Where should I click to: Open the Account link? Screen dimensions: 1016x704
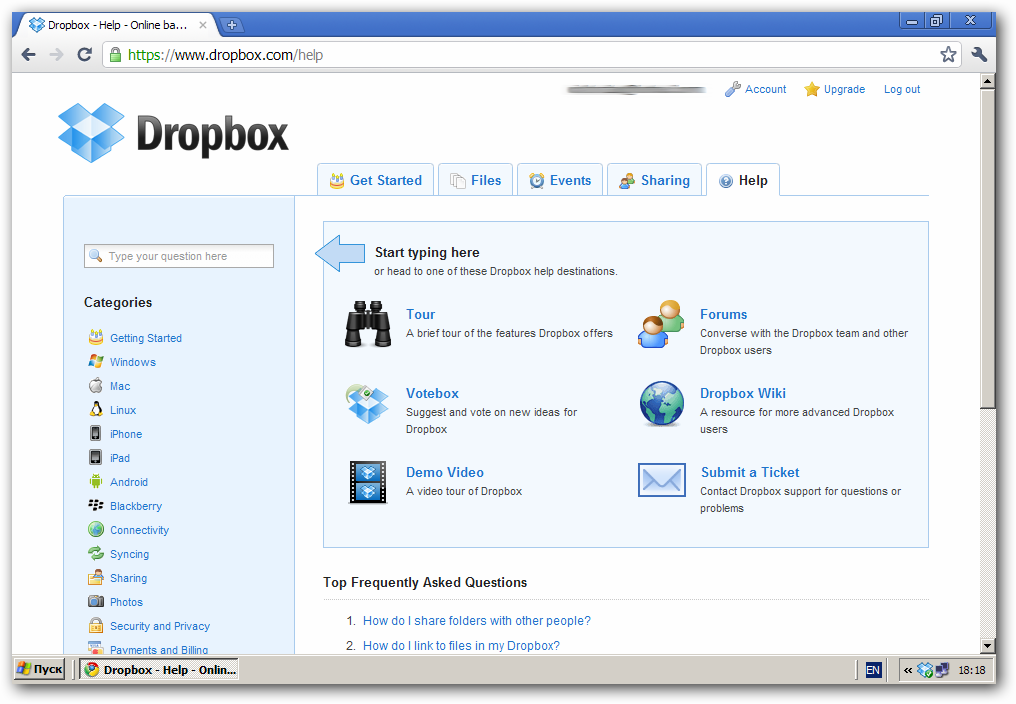tap(765, 89)
